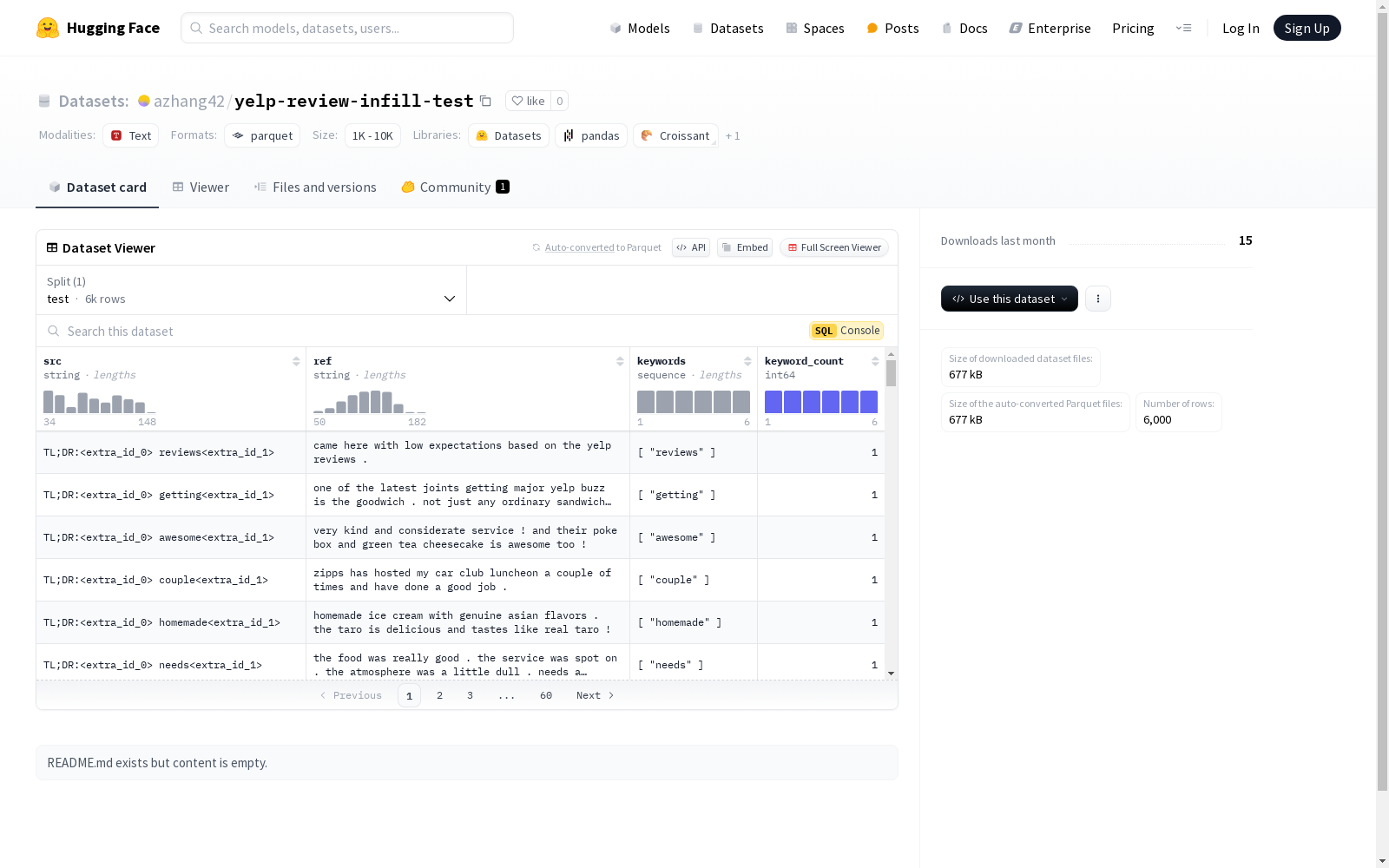Click the Embed button
Screen dimensions: 1389x868
745,247
